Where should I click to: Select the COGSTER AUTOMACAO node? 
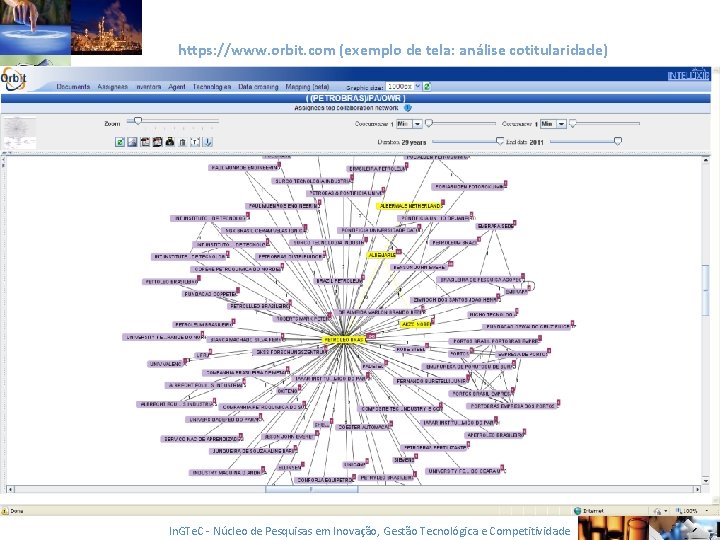(x=363, y=428)
